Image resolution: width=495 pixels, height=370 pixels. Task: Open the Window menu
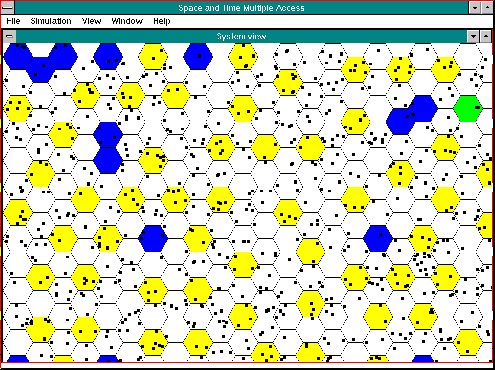tap(127, 21)
